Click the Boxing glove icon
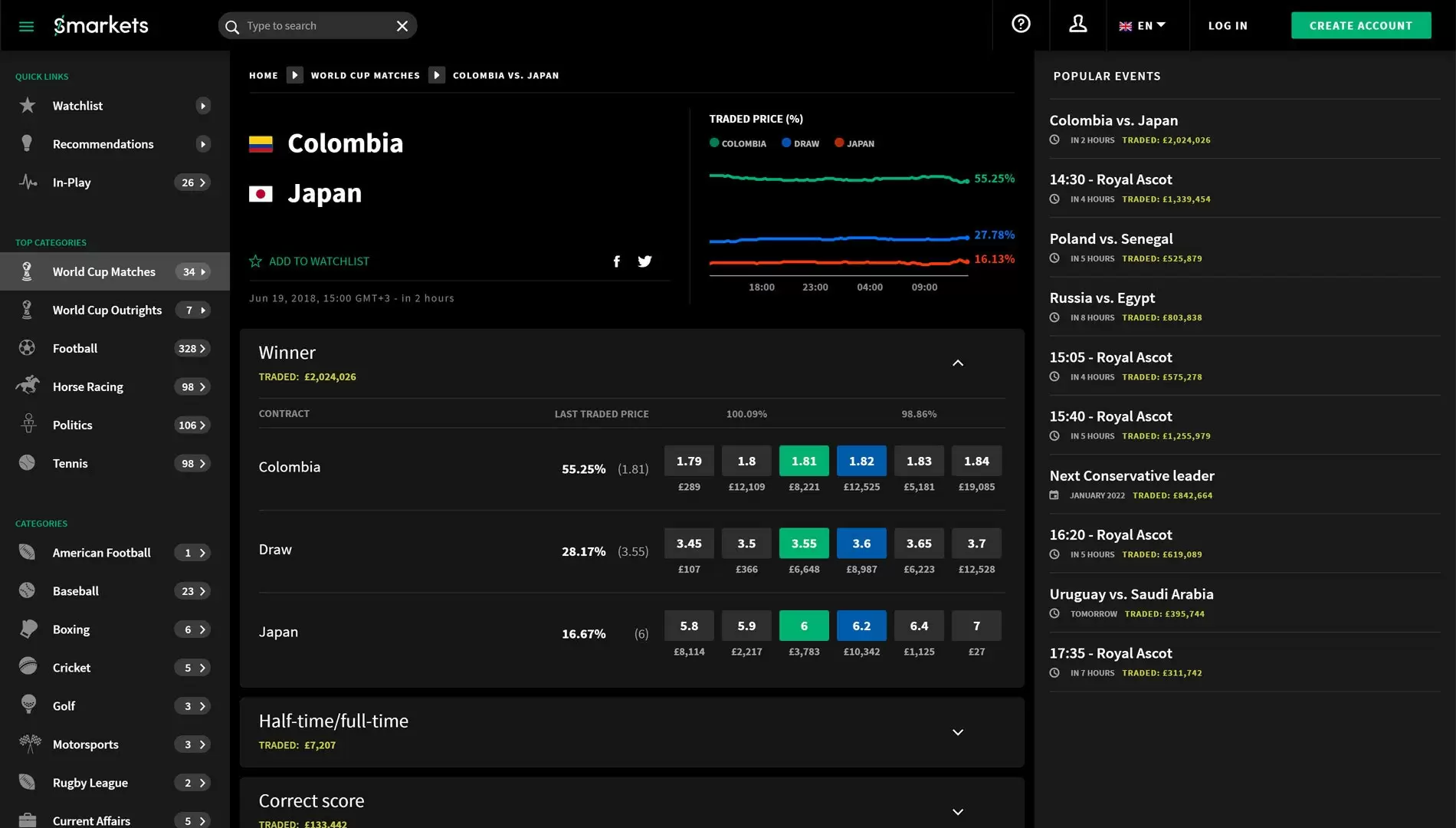This screenshot has width=1456, height=828. (x=28, y=629)
